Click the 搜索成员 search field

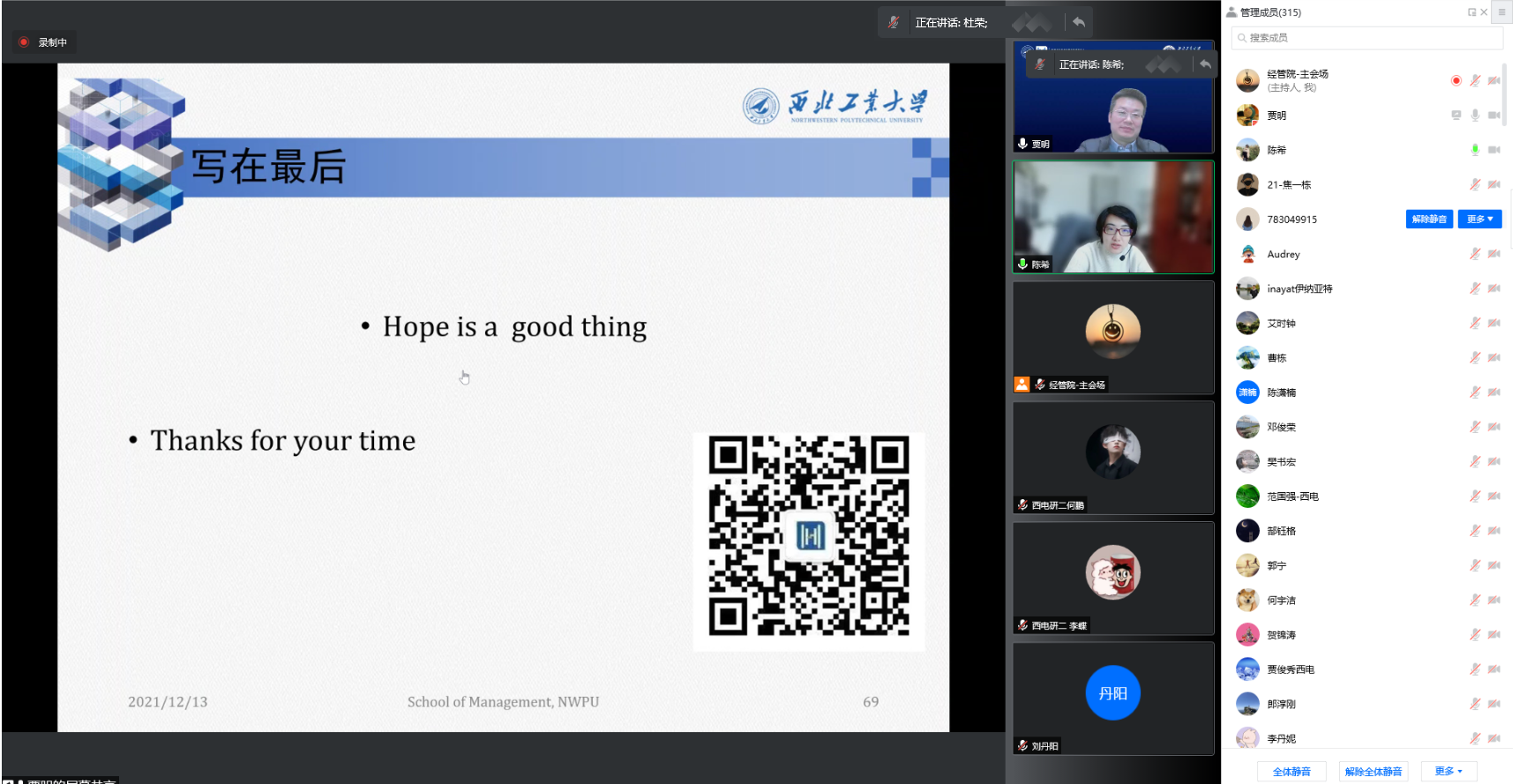[x=1367, y=38]
